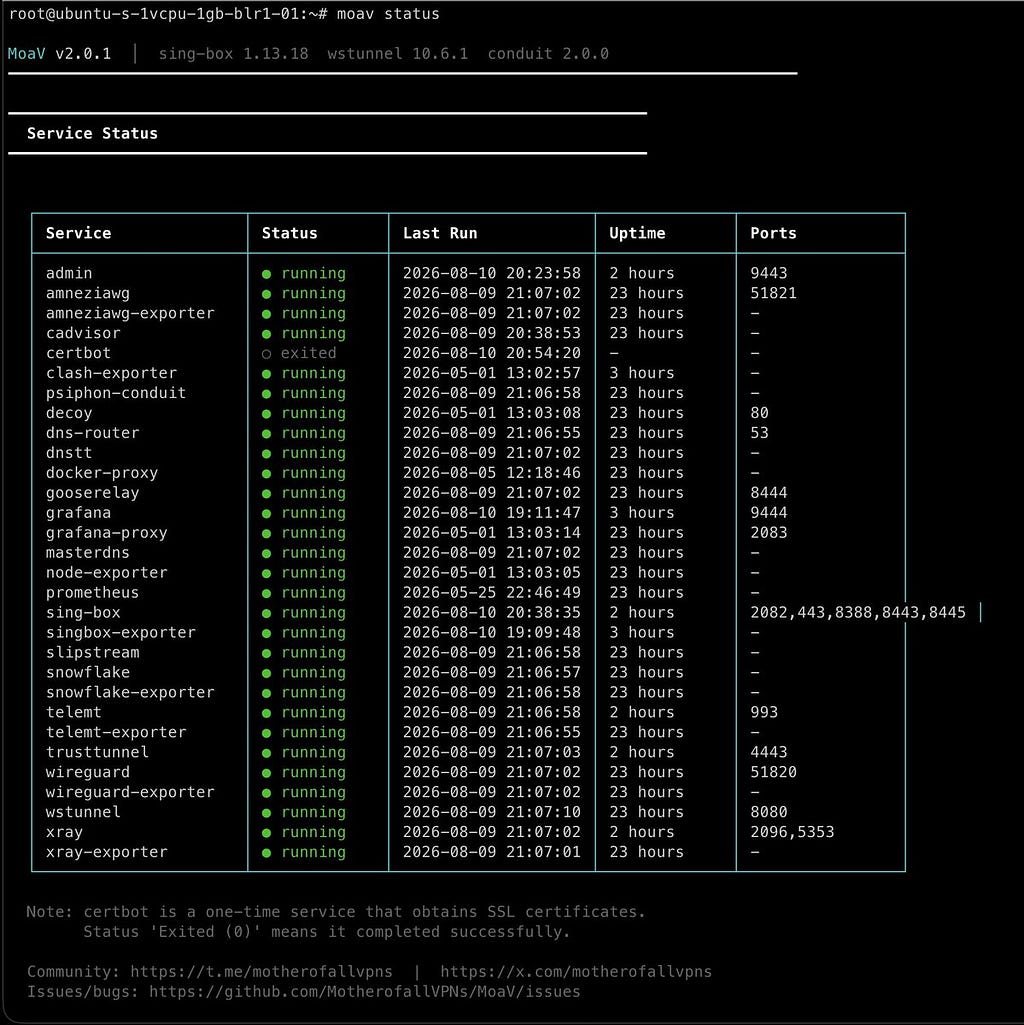This screenshot has width=1024, height=1025.
Task: Click the 'certbot' service name
Action: pos(78,353)
